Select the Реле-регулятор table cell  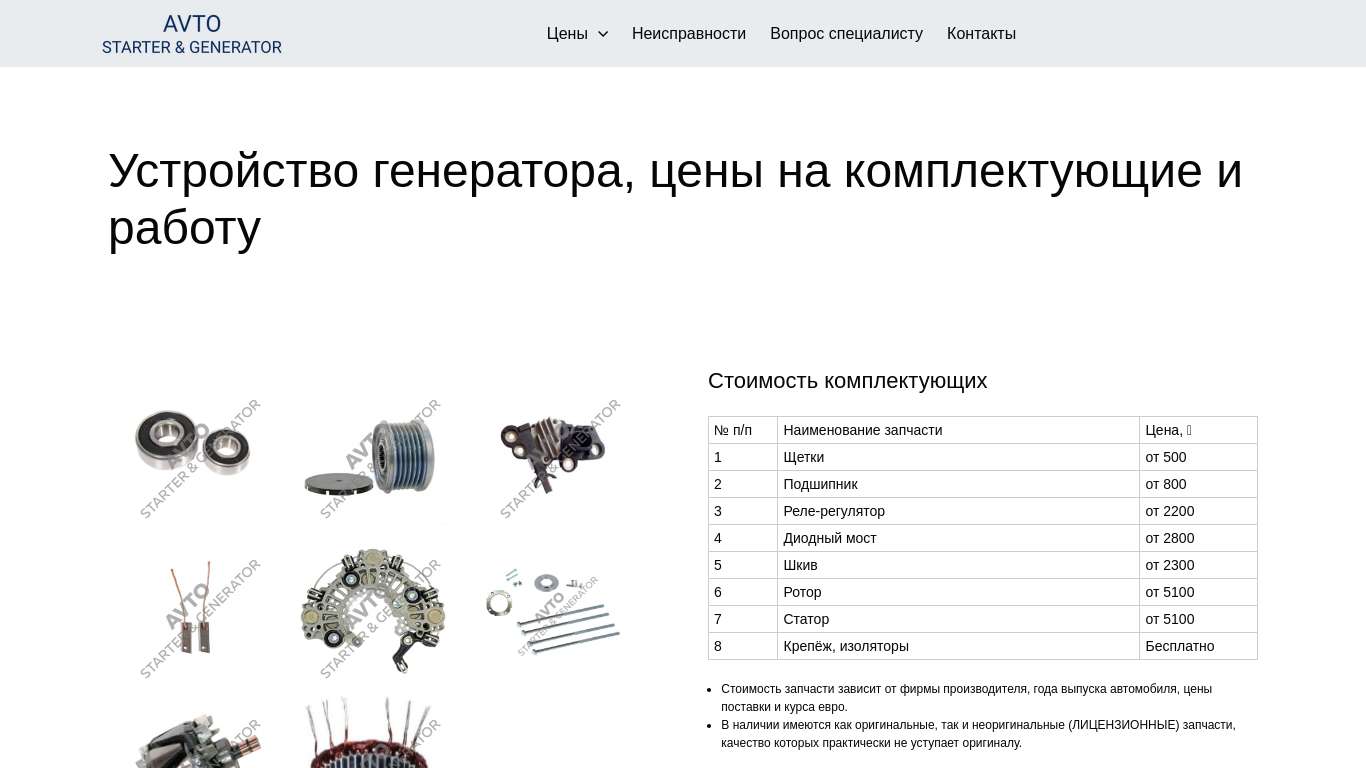click(x=834, y=511)
